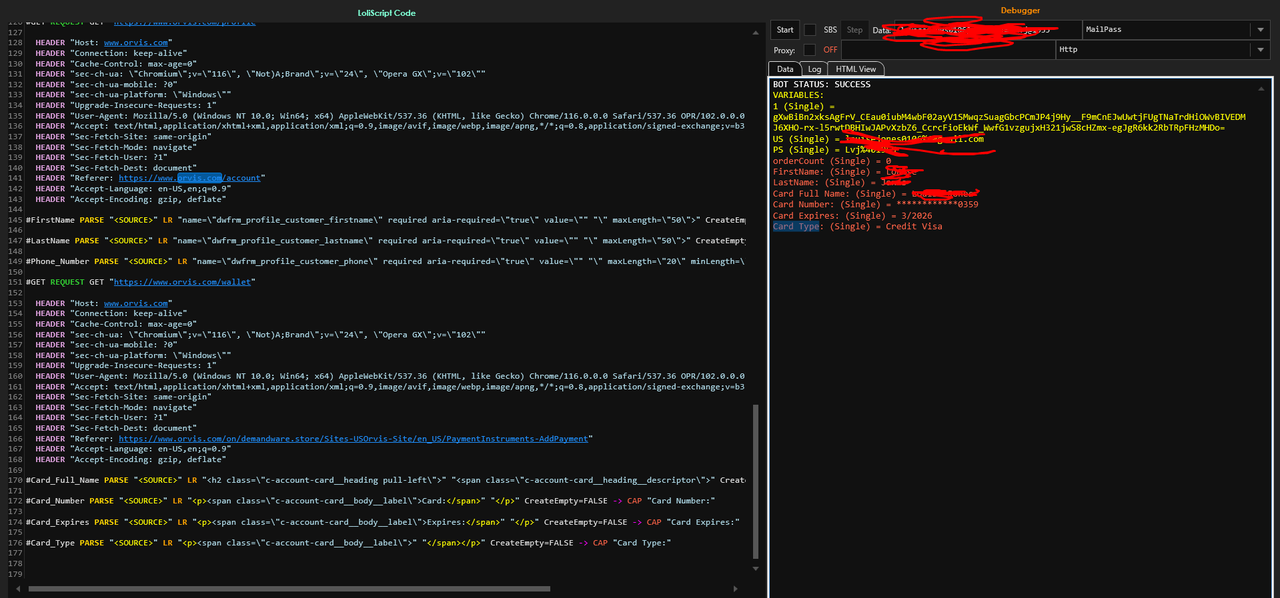
Task: Open the HTML View tab
Action: coord(856,69)
